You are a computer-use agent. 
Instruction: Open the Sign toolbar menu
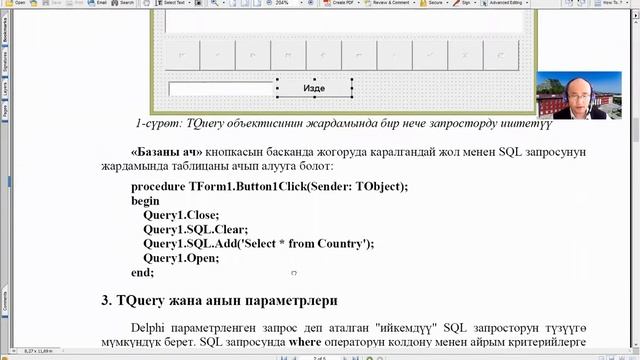(462, 2)
